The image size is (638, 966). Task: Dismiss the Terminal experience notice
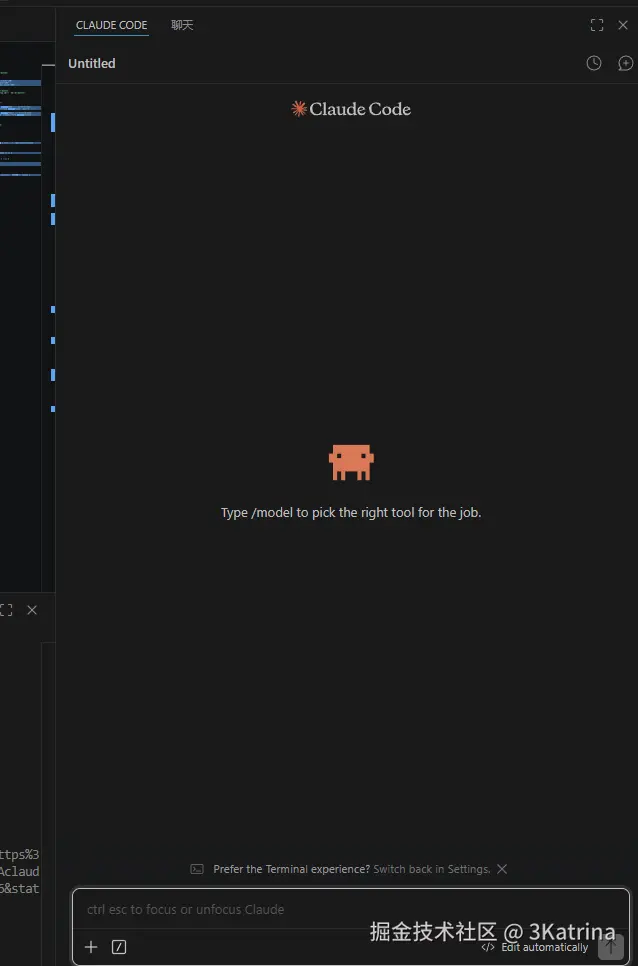pos(502,869)
